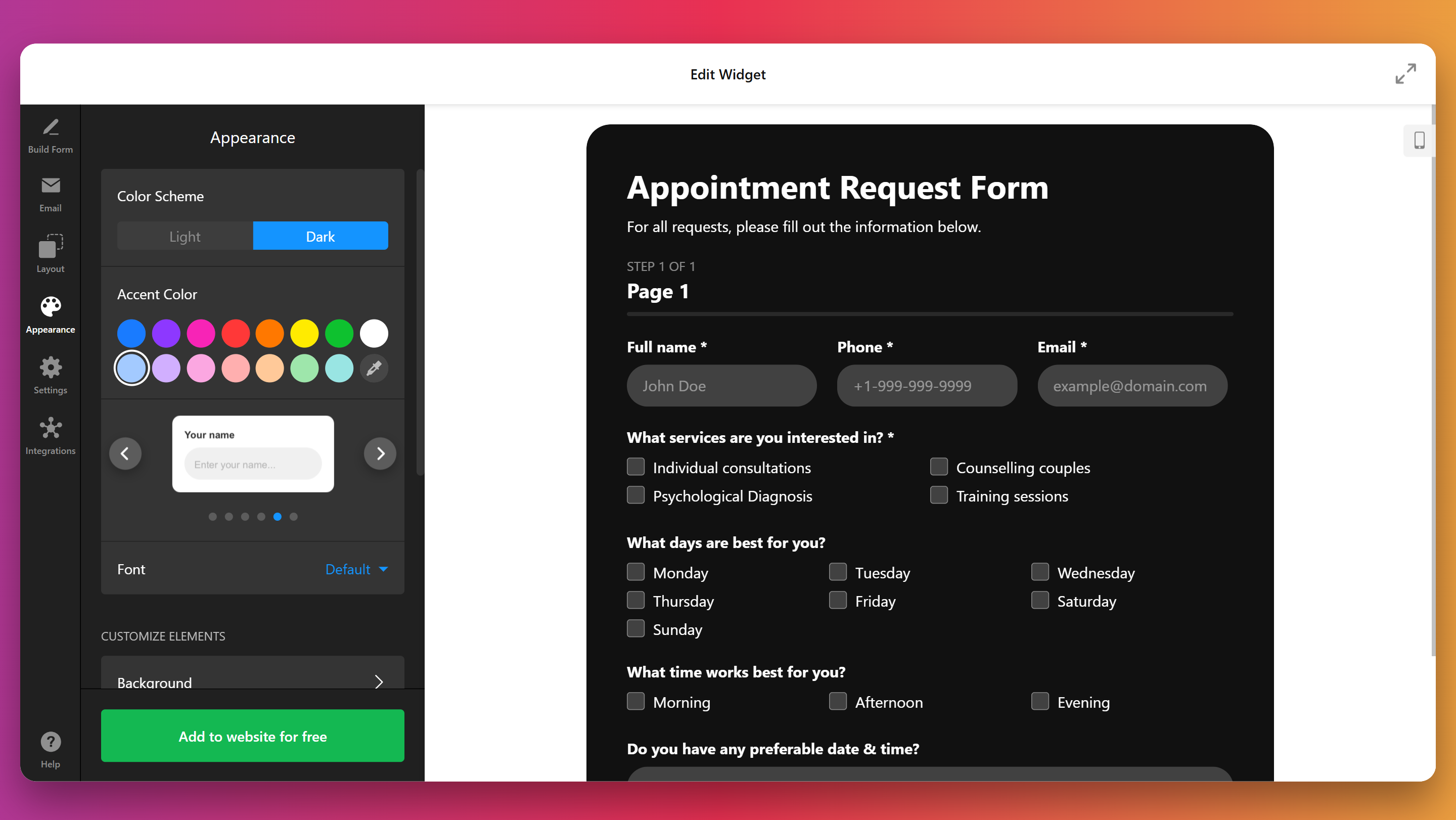Switch to mobile preview icon
The width and height of the screenshot is (1456, 820).
point(1419,140)
